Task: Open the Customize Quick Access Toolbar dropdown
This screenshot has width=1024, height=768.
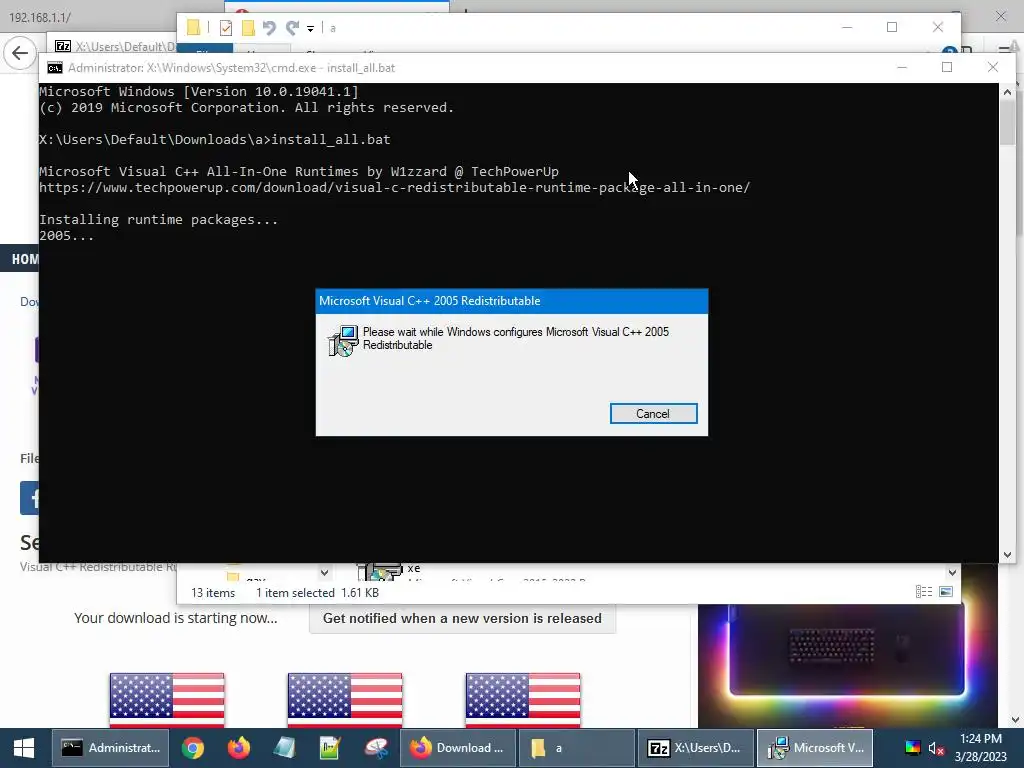Action: 310,28
